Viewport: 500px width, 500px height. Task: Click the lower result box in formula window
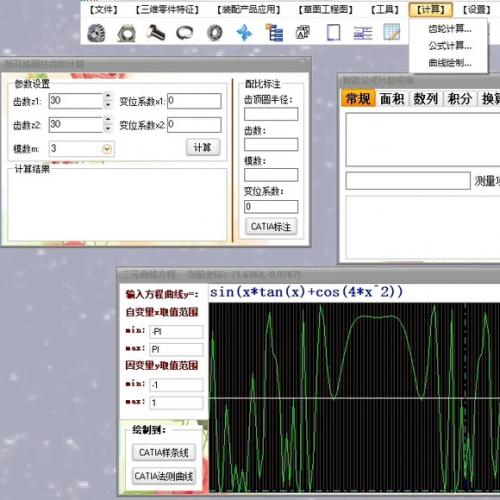tap(423, 227)
